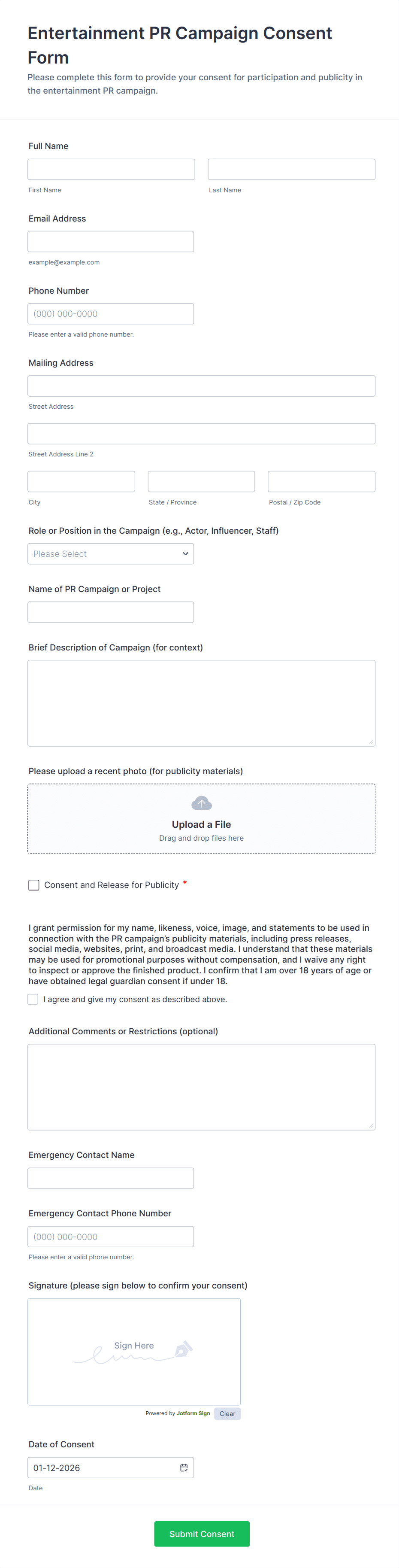This screenshot has height=1568, width=399.
Task: Open the Jotform Sign link
Action: click(193, 1413)
